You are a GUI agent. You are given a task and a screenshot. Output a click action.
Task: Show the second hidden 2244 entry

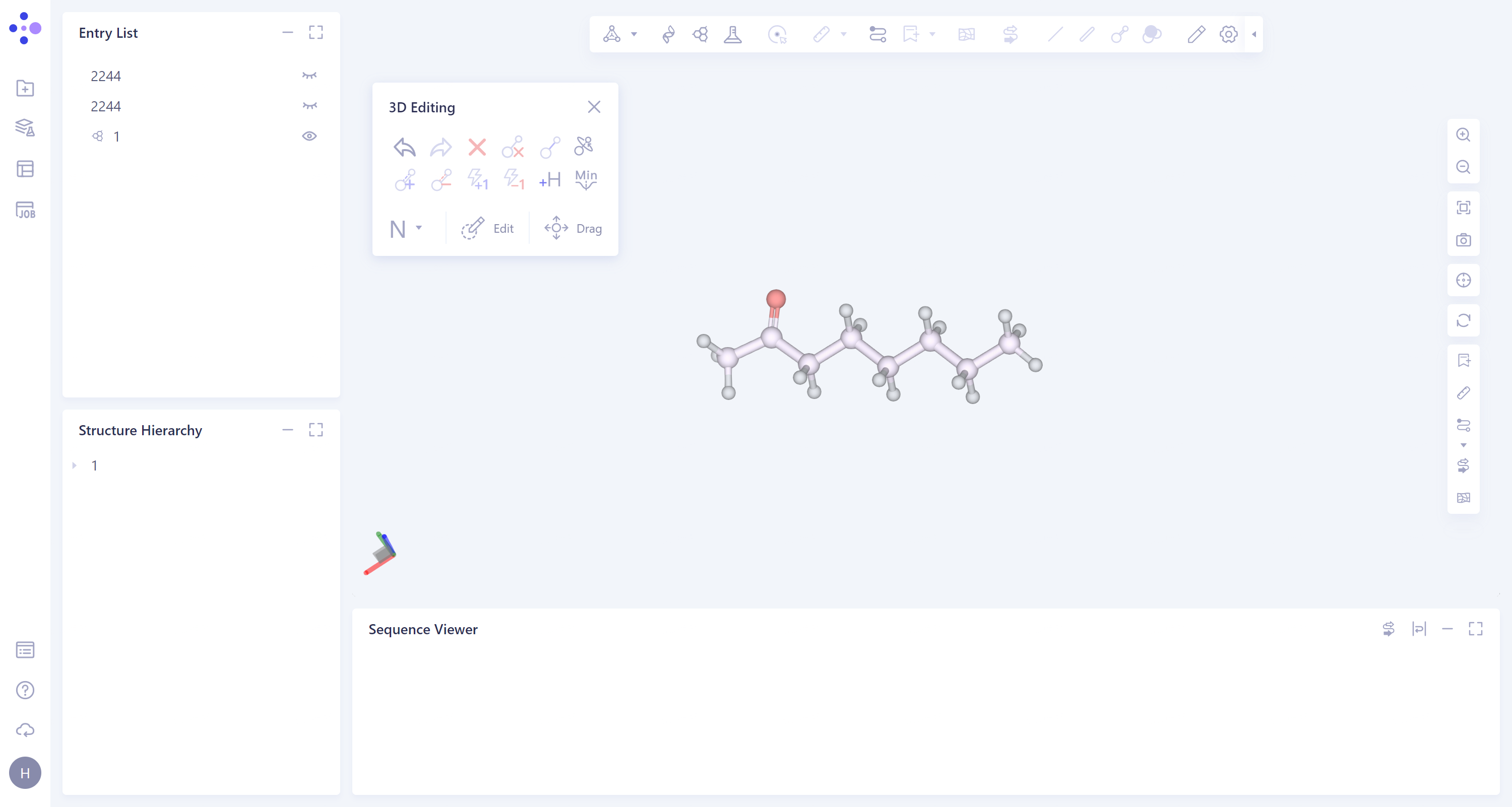pos(309,106)
